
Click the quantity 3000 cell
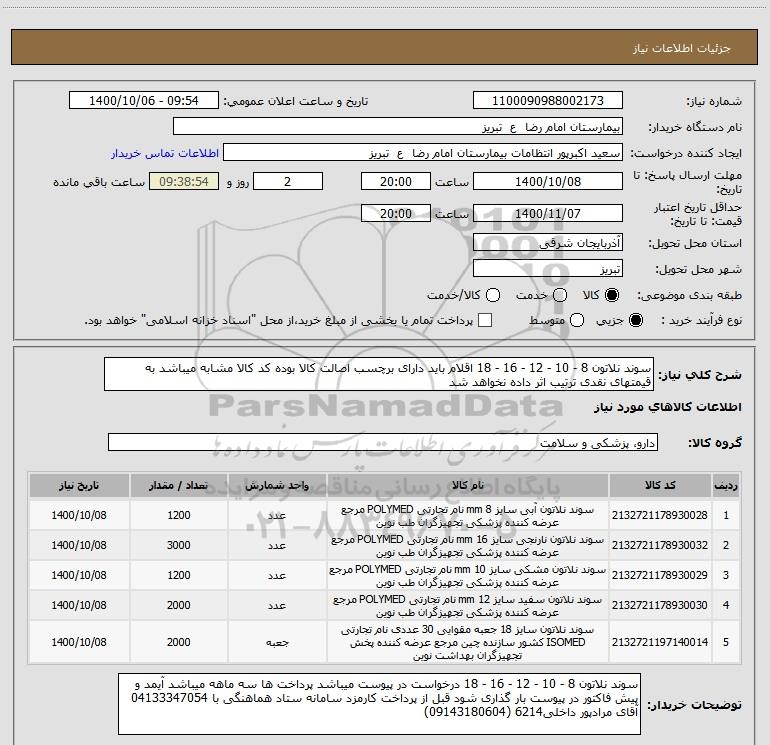[179, 545]
